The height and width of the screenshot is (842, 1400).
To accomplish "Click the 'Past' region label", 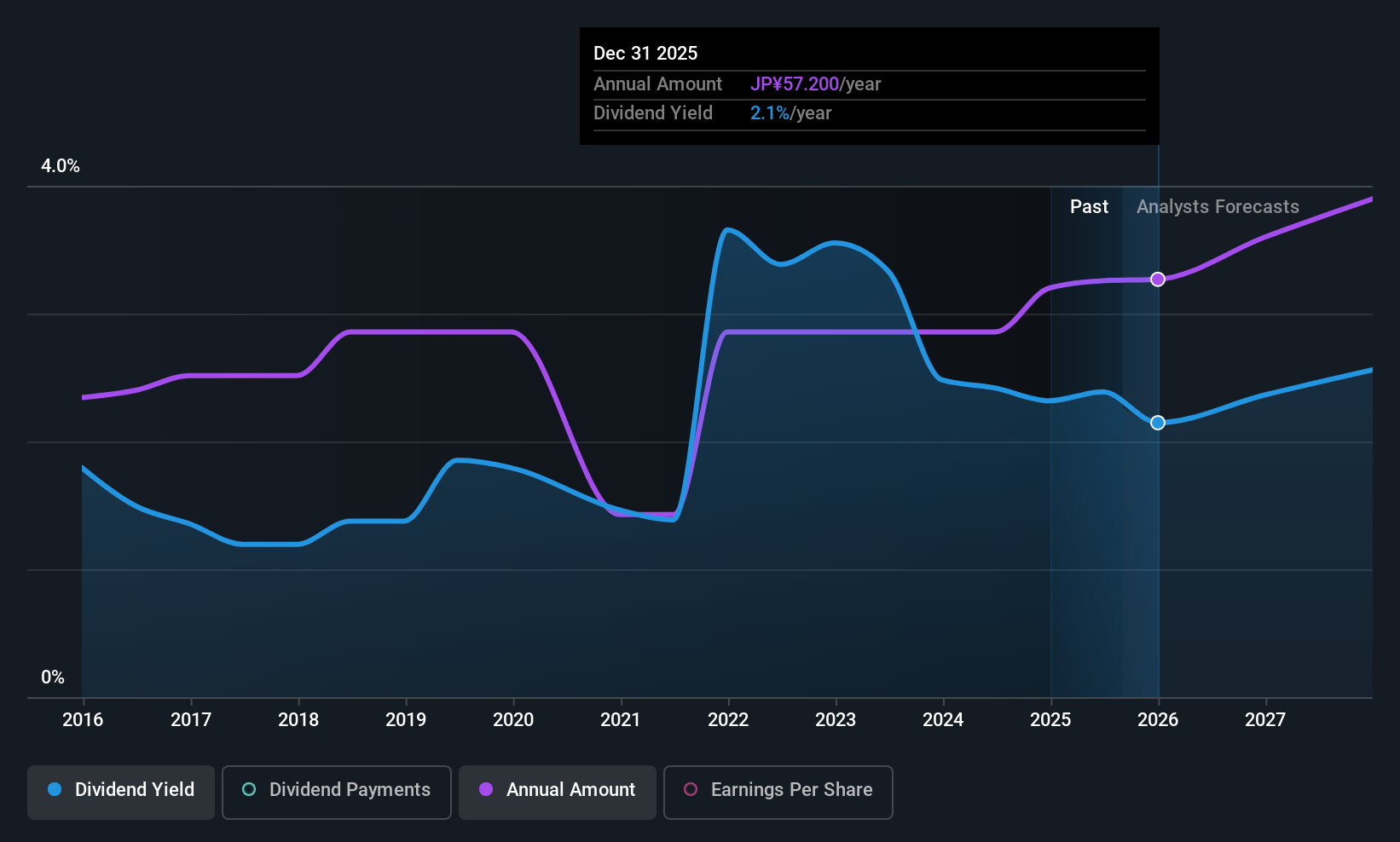I will click(1089, 207).
